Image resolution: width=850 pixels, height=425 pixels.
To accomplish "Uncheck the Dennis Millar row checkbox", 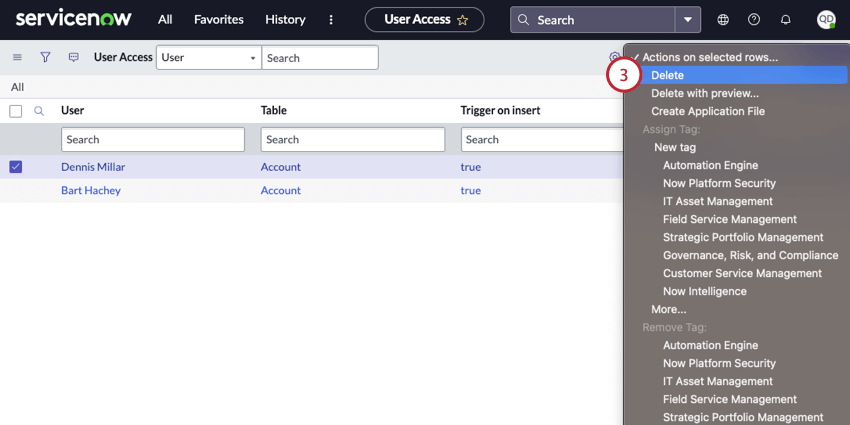I will [16, 167].
